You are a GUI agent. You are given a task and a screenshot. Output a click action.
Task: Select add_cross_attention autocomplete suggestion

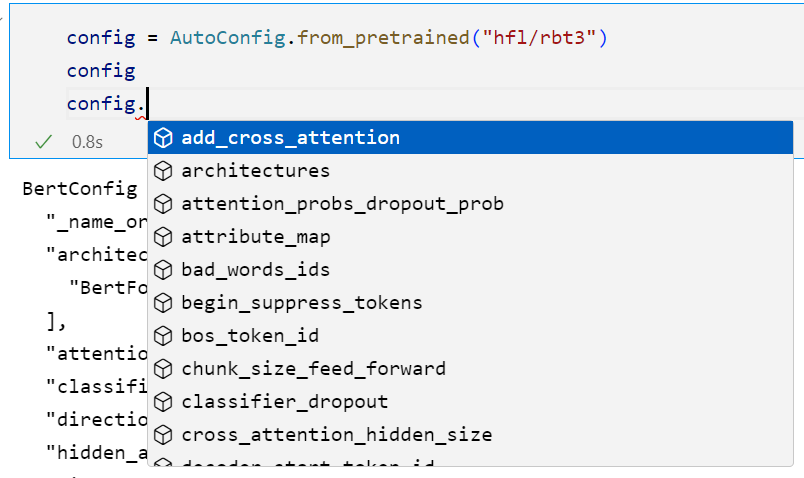click(290, 138)
